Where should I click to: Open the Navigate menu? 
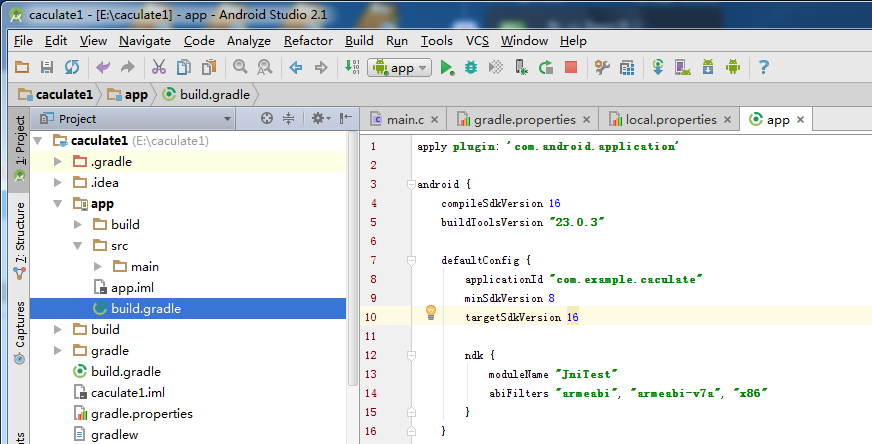pyautogui.click(x=145, y=41)
